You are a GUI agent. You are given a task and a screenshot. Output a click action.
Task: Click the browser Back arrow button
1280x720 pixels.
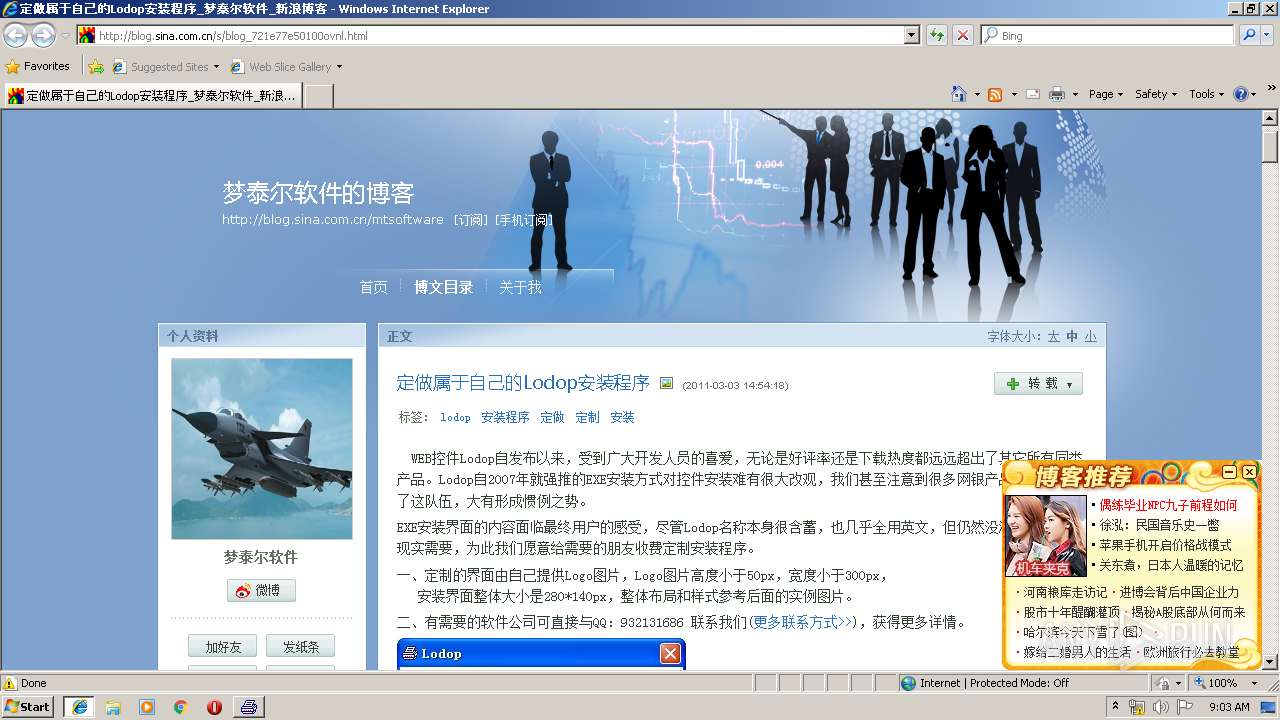click(15, 35)
